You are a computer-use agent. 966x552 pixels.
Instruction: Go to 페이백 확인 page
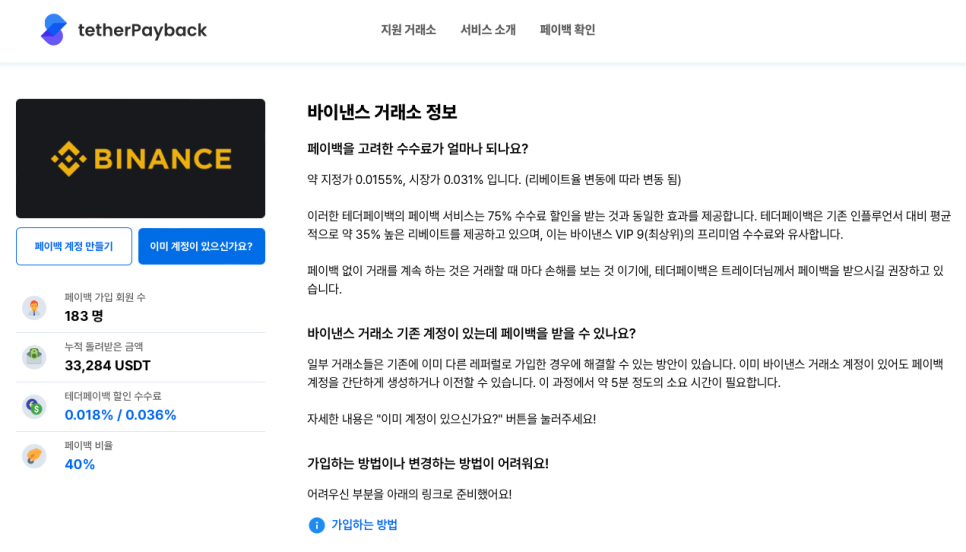pyautogui.click(x=567, y=30)
